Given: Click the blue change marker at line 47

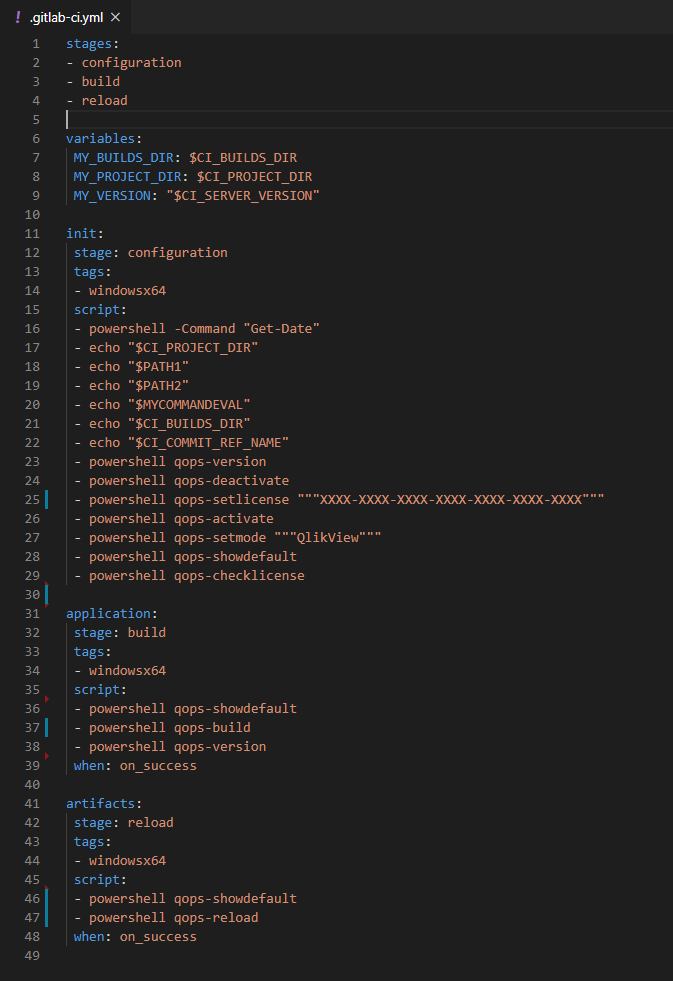Looking at the screenshot, I should pos(47,917).
